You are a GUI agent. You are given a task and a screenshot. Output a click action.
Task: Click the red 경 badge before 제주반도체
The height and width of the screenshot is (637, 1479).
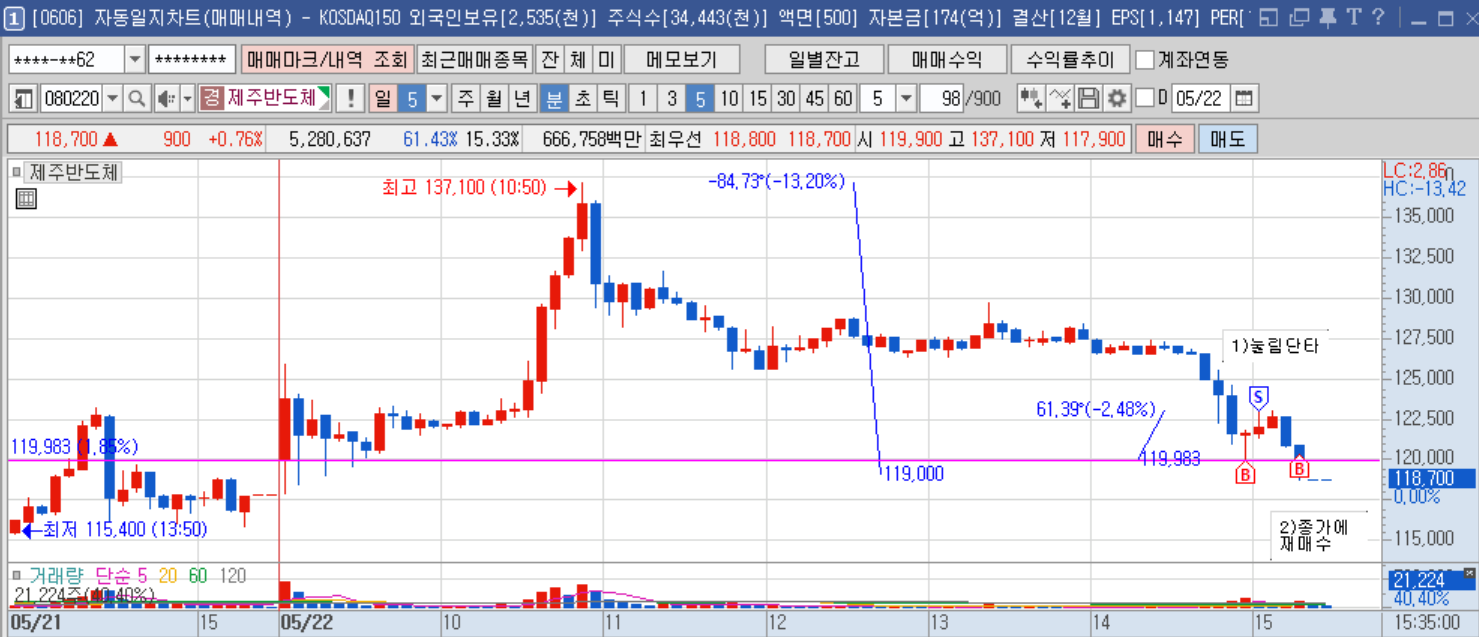[x=211, y=99]
